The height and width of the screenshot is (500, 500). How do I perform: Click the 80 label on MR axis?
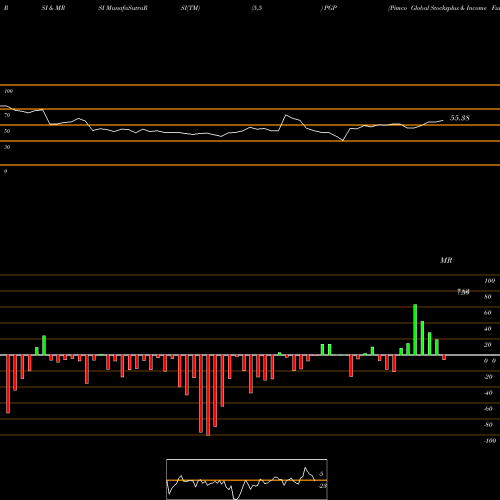[x=488, y=297]
